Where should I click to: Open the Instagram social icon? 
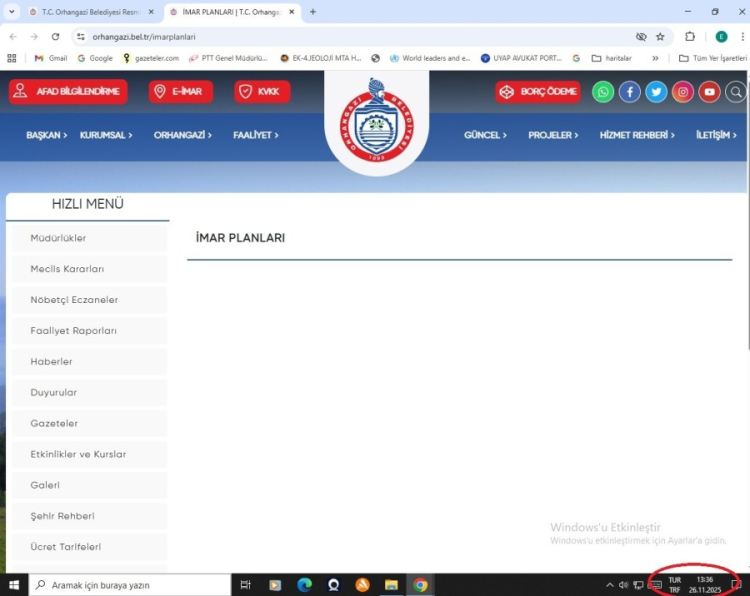click(683, 92)
